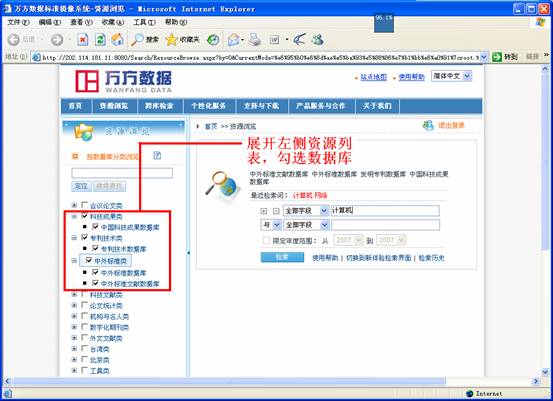The image size is (553, 401).
Task: Uncheck the 专利技术数据库 checkbox
Action: click(95, 248)
